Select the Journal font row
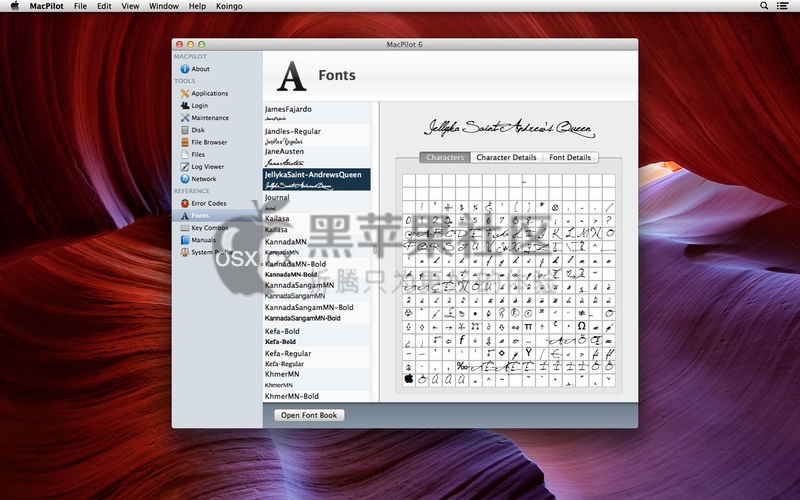The width and height of the screenshot is (800, 500). click(316, 202)
